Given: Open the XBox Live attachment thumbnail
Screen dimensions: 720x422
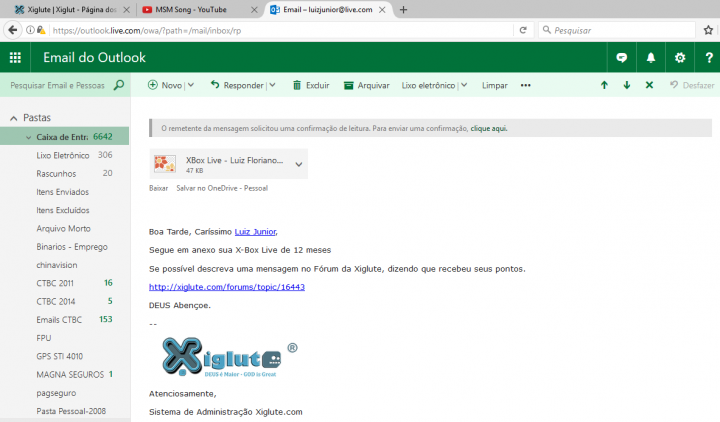Looking at the screenshot, I should click(165, 164).
